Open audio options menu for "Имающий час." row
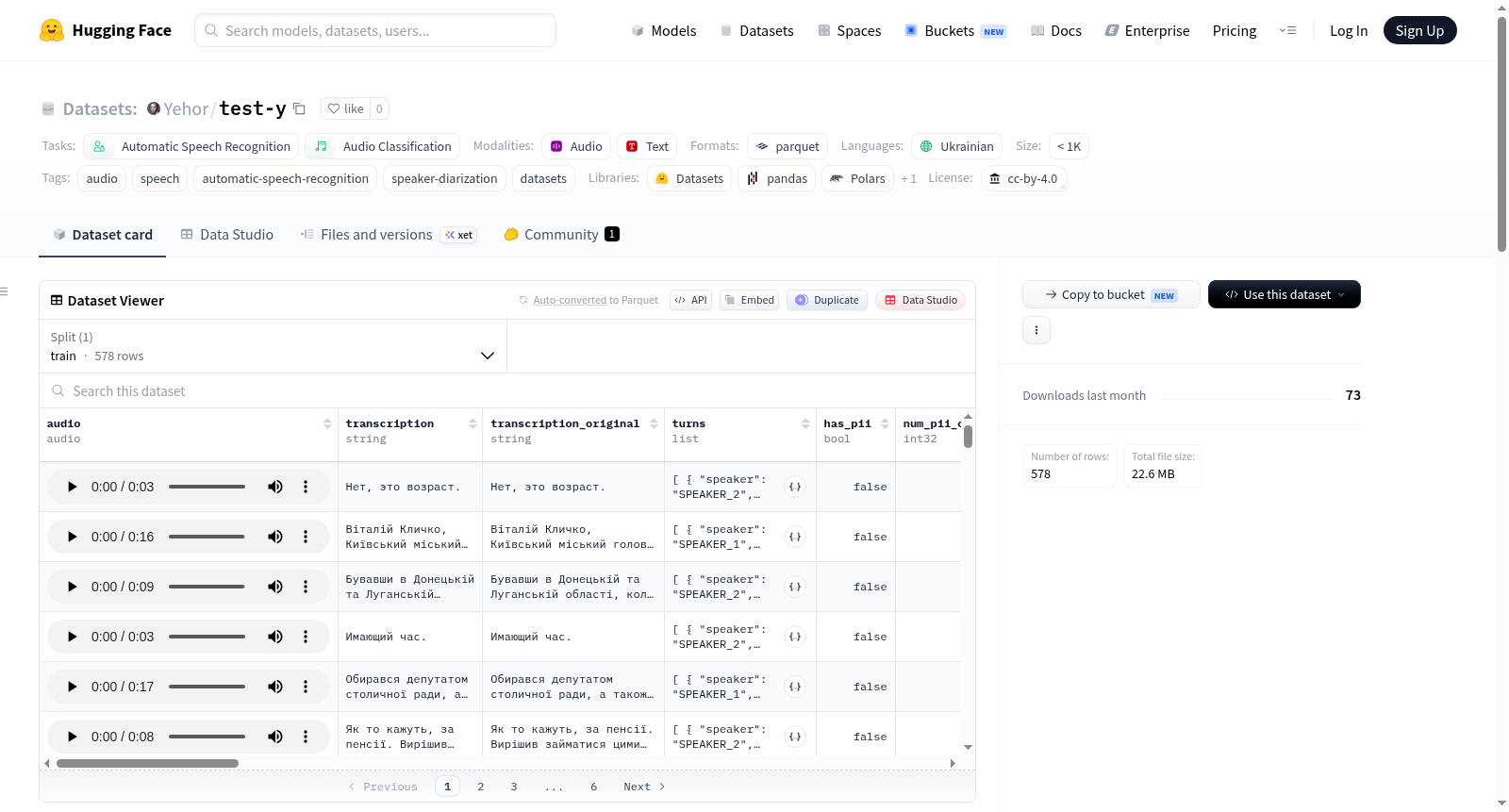 click(306, 637)
